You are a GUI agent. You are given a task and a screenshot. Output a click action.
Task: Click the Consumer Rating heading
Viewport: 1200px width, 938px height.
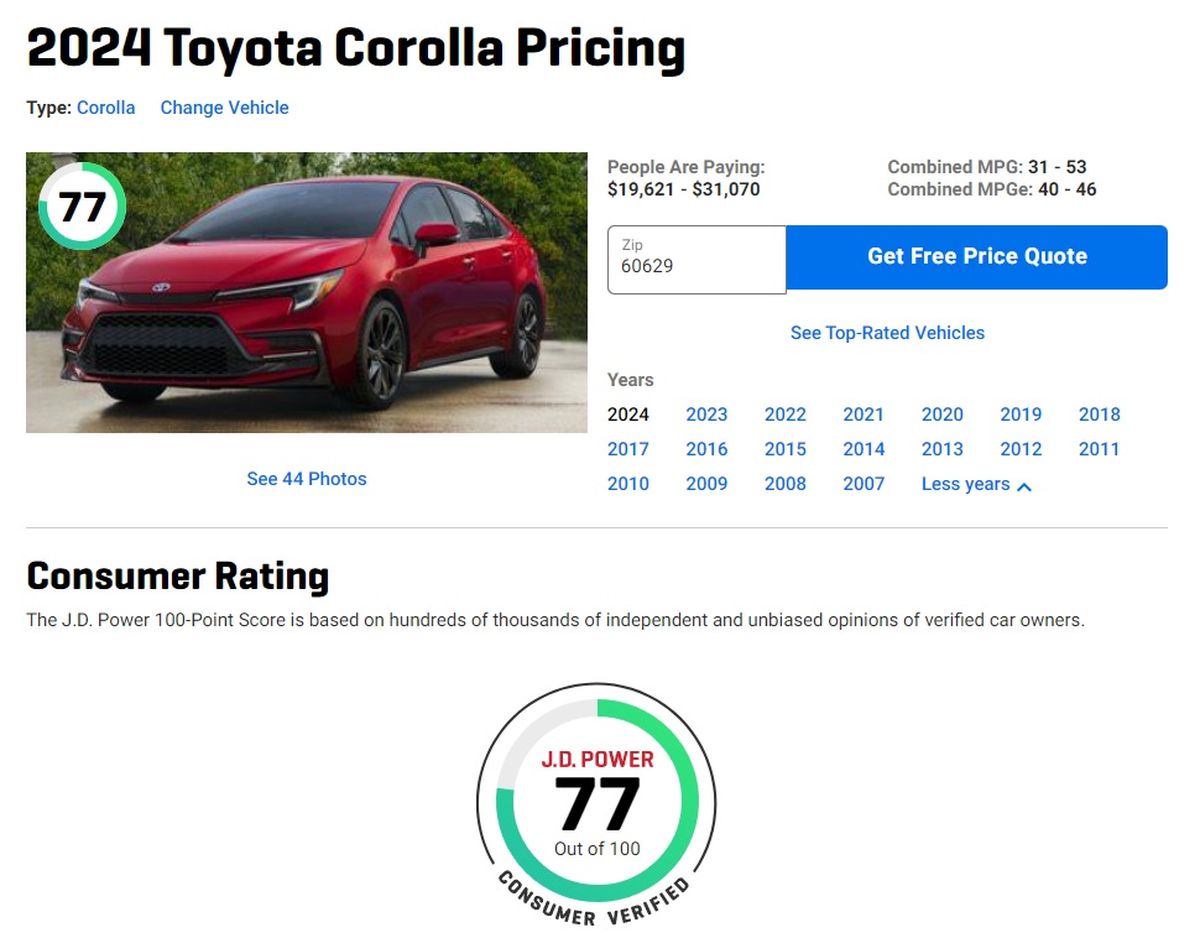178,576
